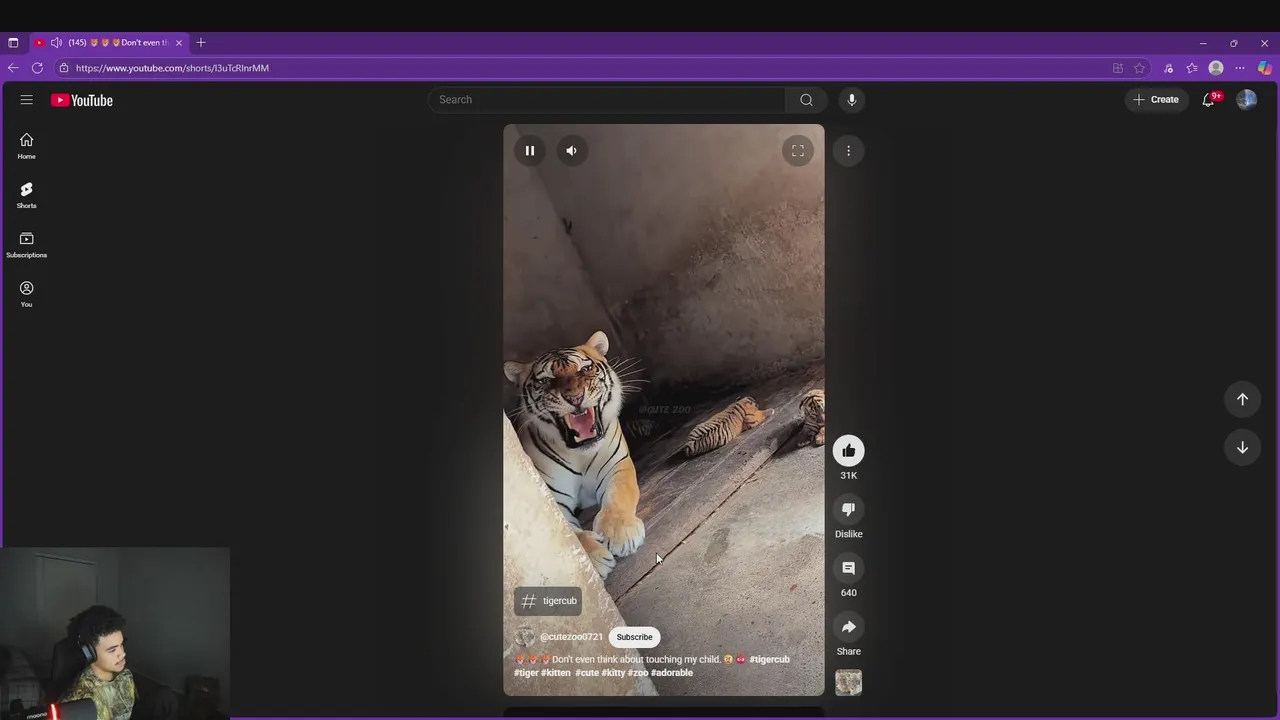
Task: Pause the playing Short
Action: [x=530, y=151]
